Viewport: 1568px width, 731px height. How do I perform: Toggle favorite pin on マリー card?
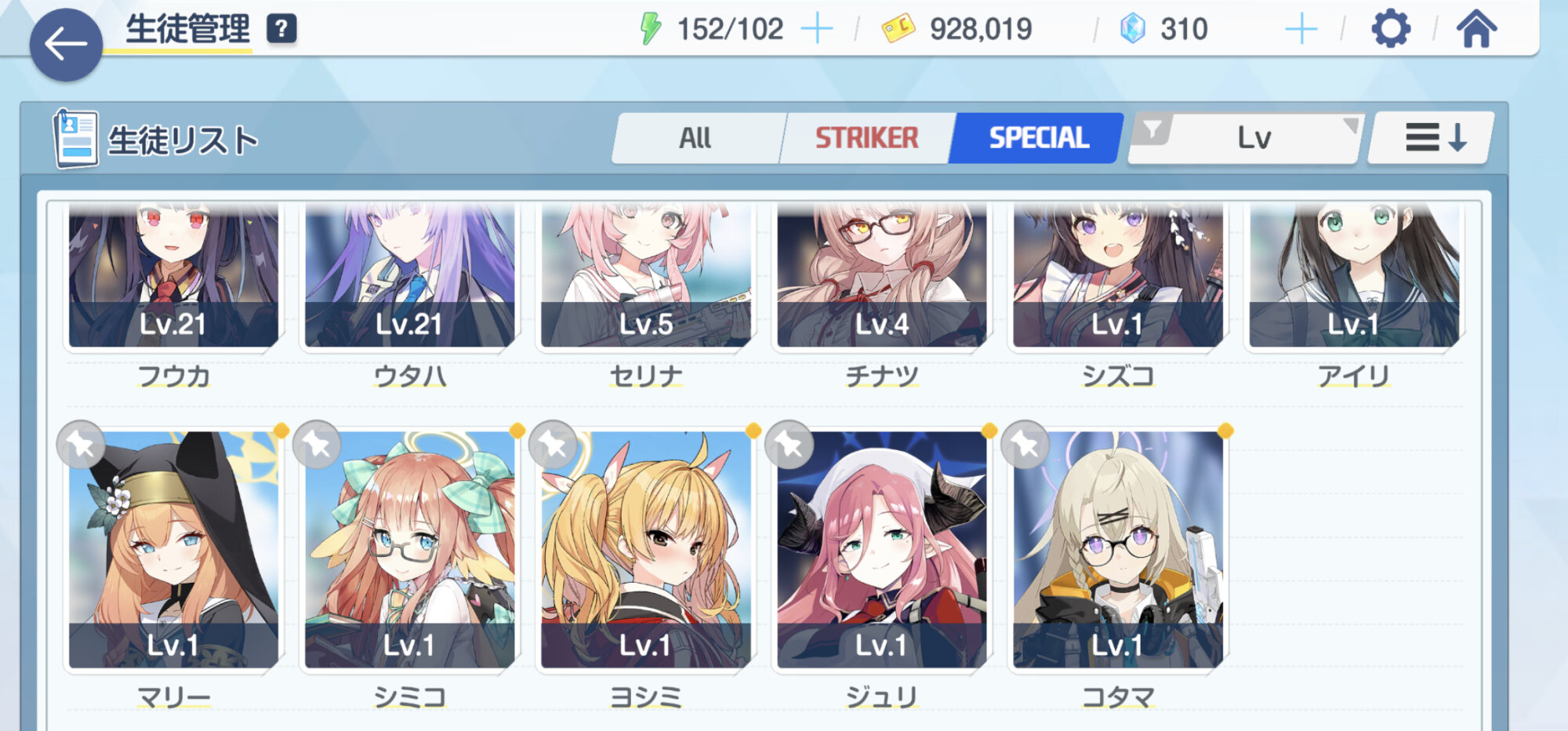81,445
